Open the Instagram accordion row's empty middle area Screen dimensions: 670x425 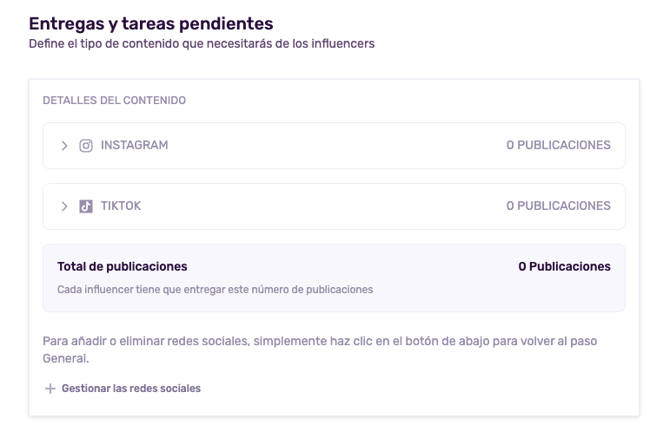330,145
